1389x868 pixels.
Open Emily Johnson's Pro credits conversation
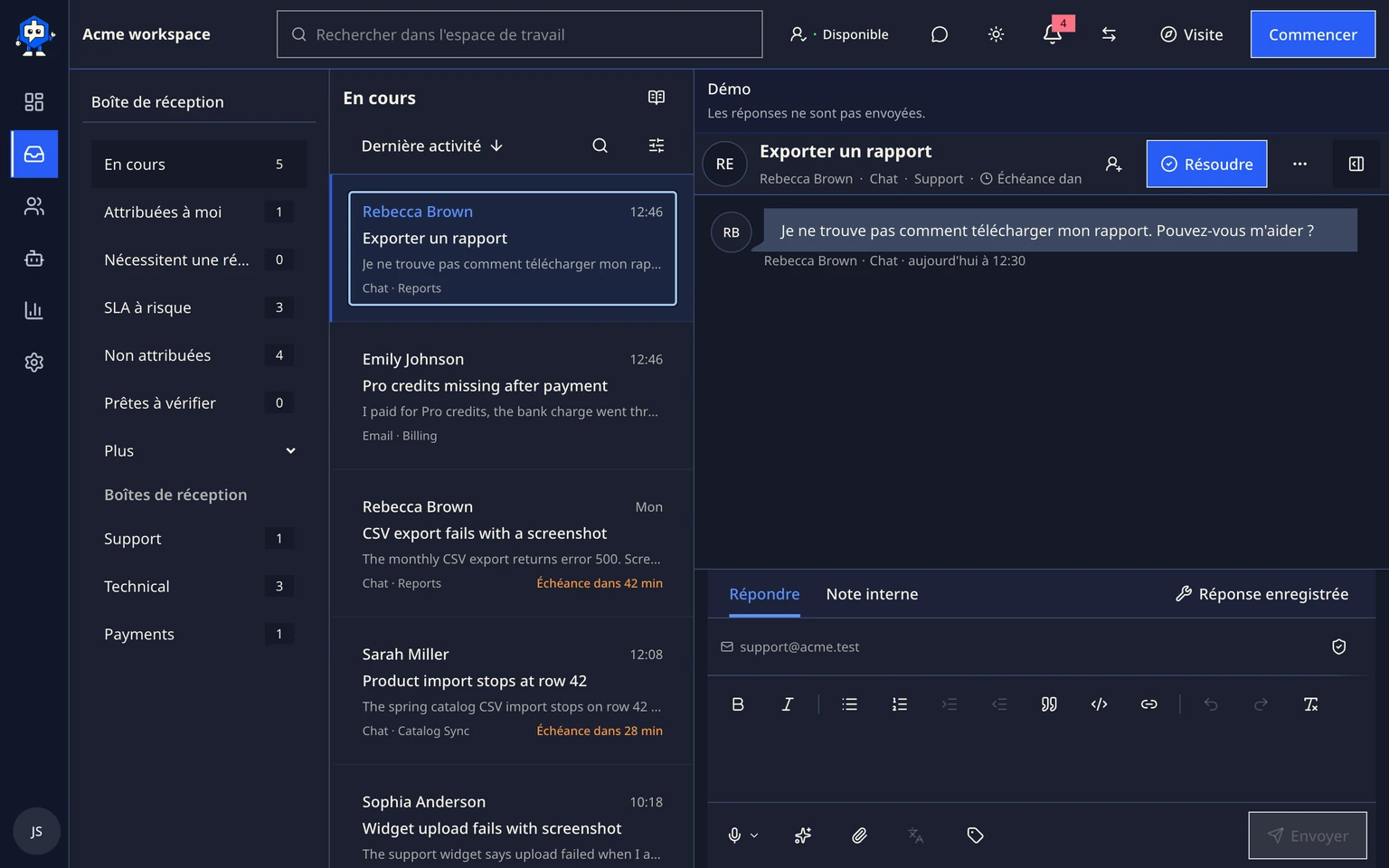(512, 396)
